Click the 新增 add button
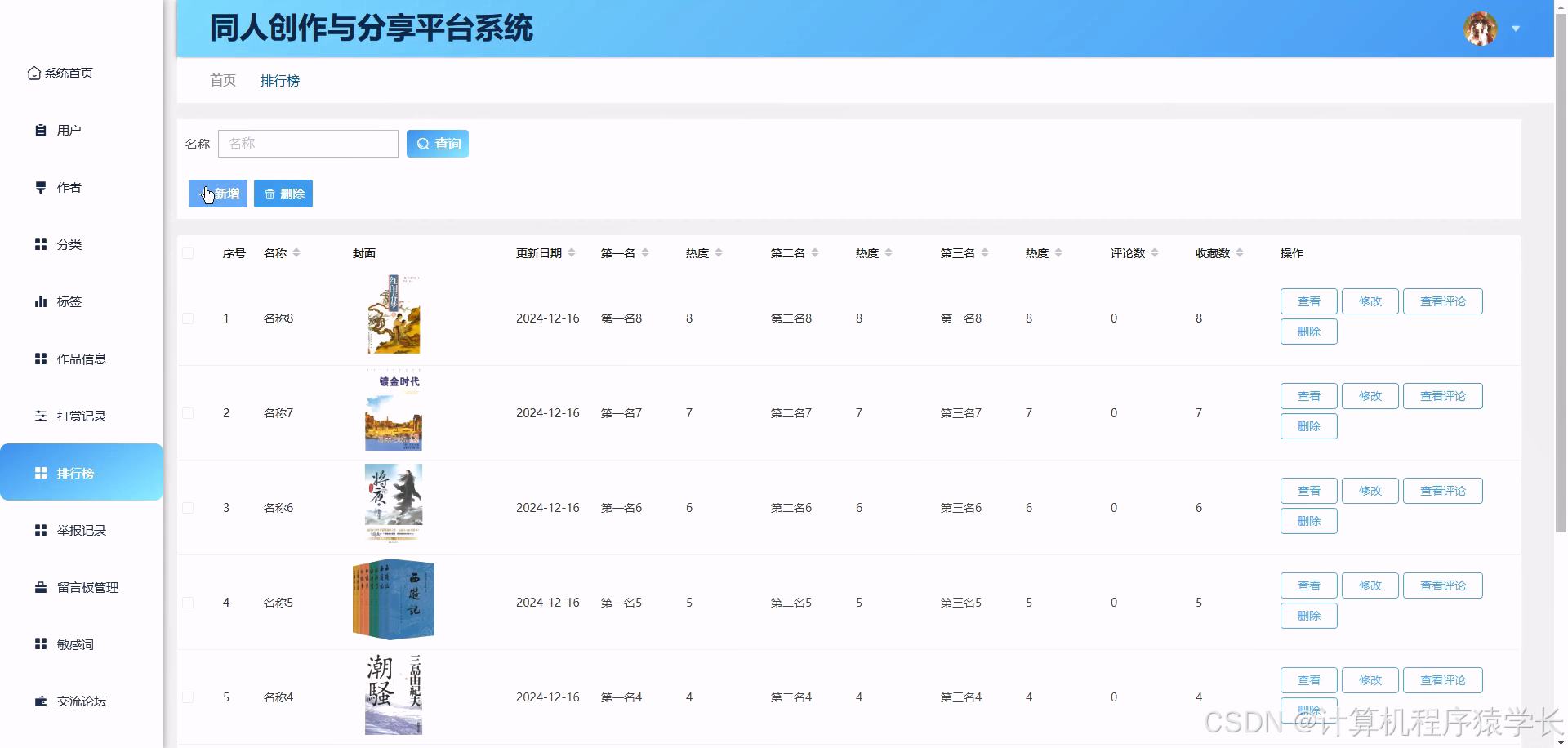 click(x=217, y=194)
